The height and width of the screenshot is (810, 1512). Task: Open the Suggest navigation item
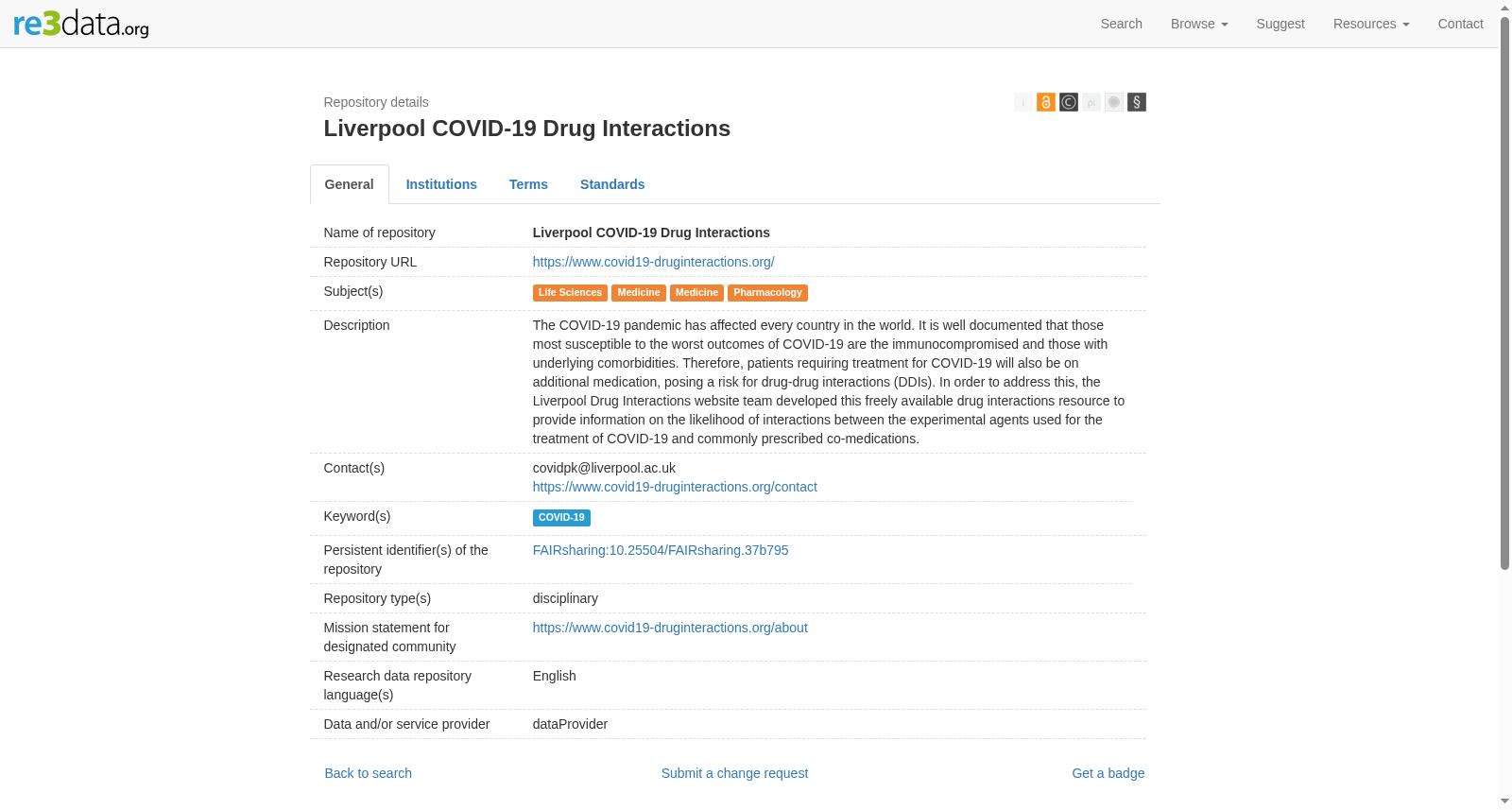(x=1280, y=24)
